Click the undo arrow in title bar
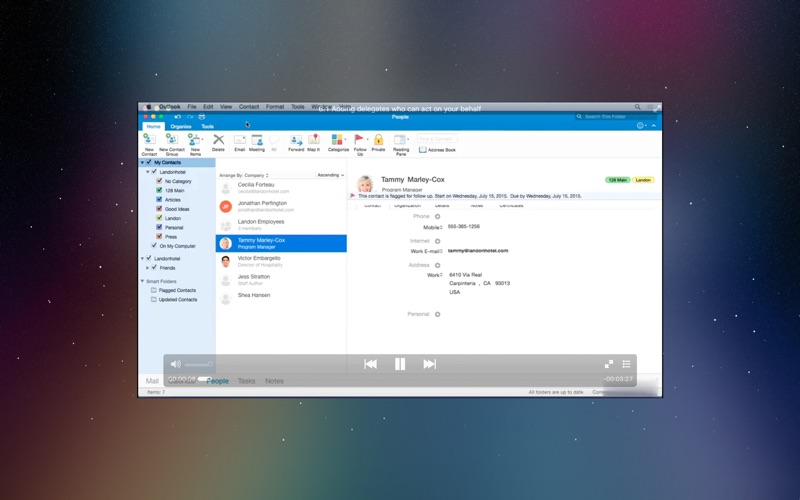Viewport: 800px width, 500px height. [178, 117]
